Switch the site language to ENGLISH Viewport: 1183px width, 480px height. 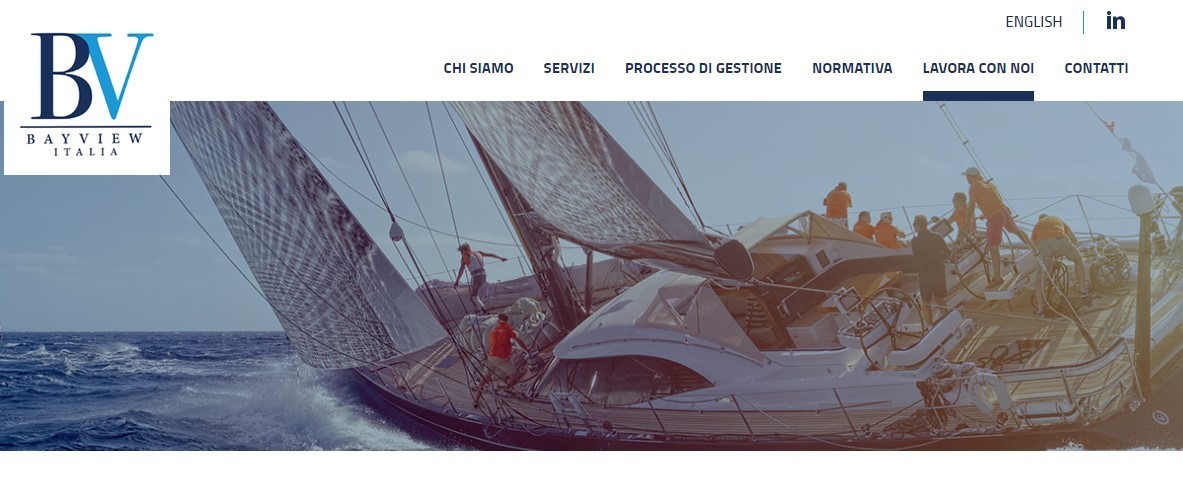coord(1034,22)
